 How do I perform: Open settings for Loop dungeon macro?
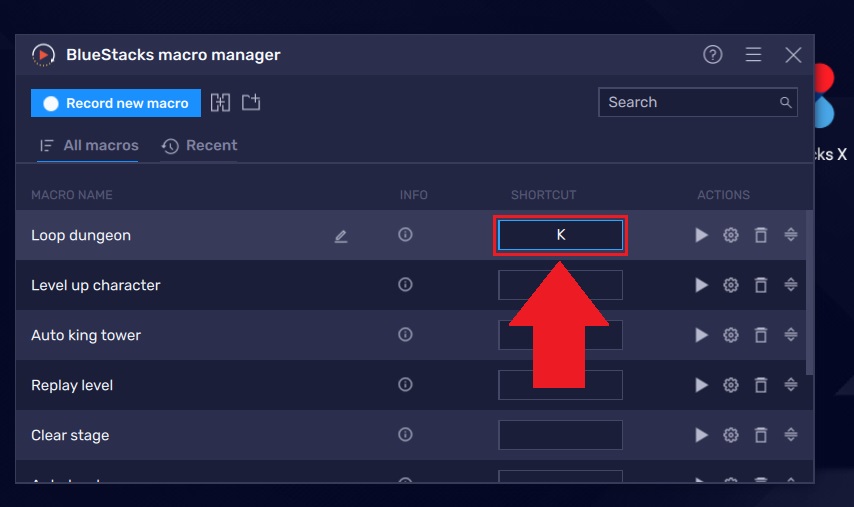tap(731, 235)
